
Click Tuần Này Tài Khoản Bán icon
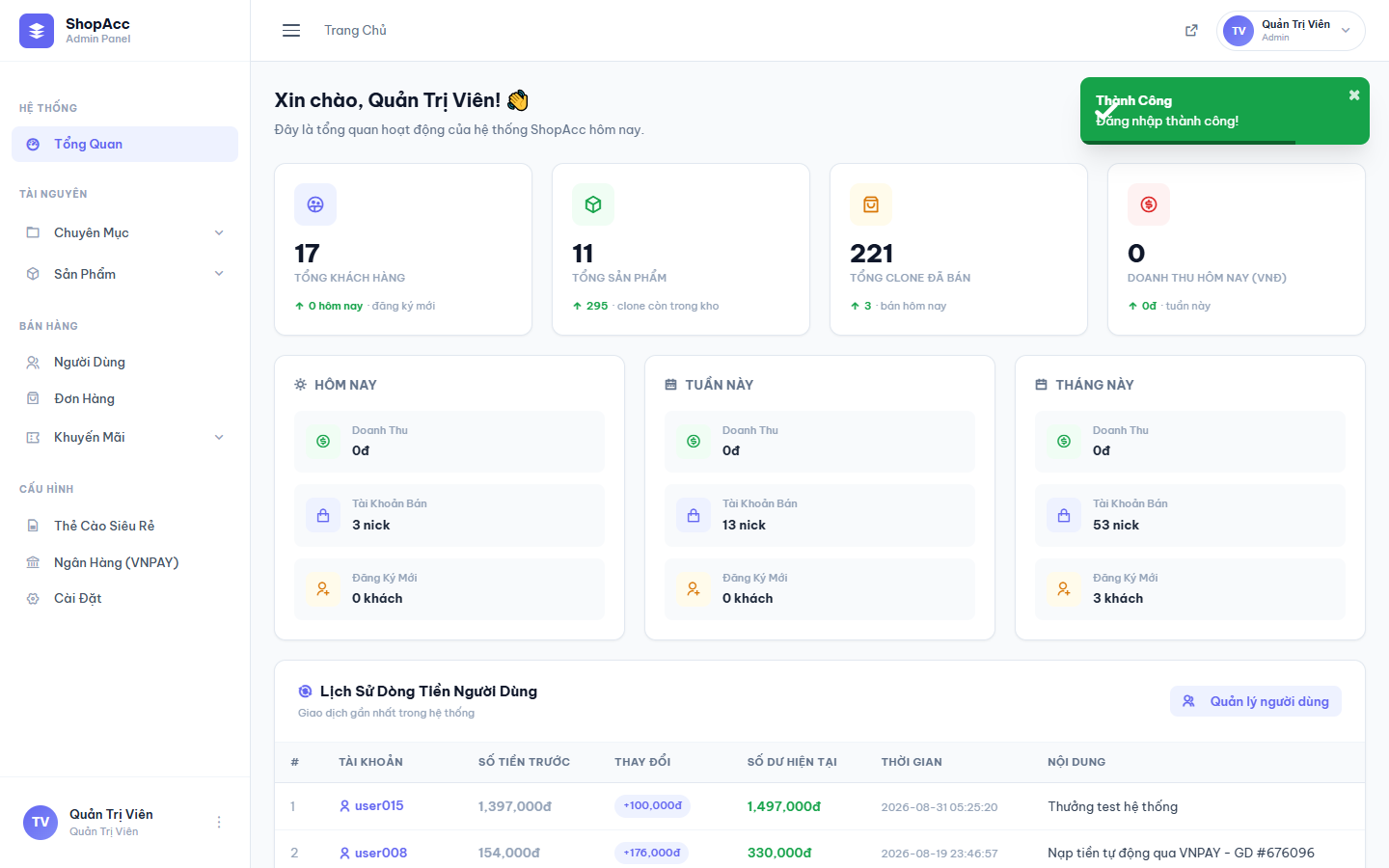[694, 515]
